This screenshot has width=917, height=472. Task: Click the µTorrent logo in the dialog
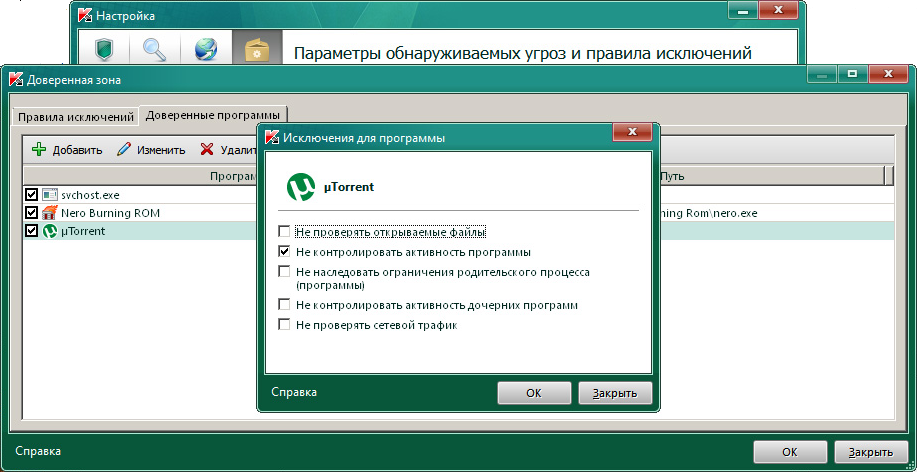coord(301,187)
